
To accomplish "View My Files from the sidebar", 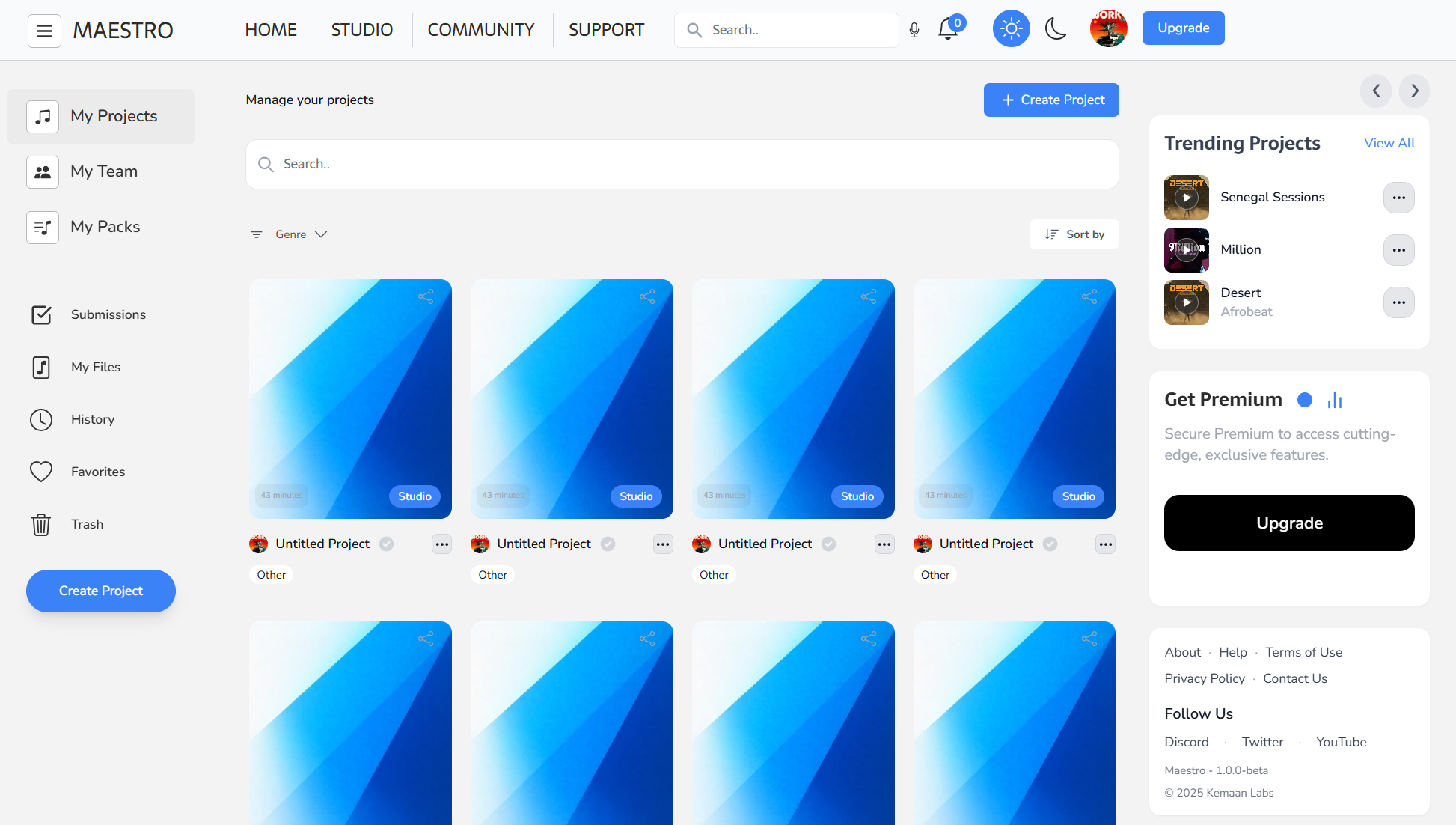I will [x=95, y=367].
